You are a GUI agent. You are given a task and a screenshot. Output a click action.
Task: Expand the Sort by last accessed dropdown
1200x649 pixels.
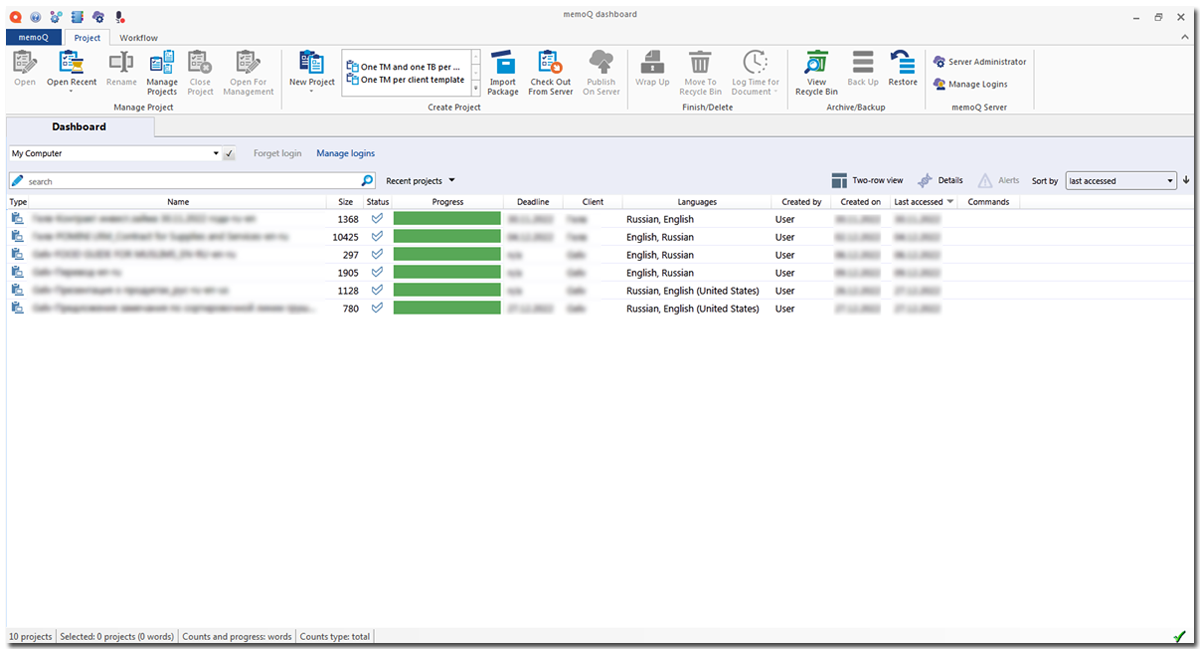[x=1171, y=181]
